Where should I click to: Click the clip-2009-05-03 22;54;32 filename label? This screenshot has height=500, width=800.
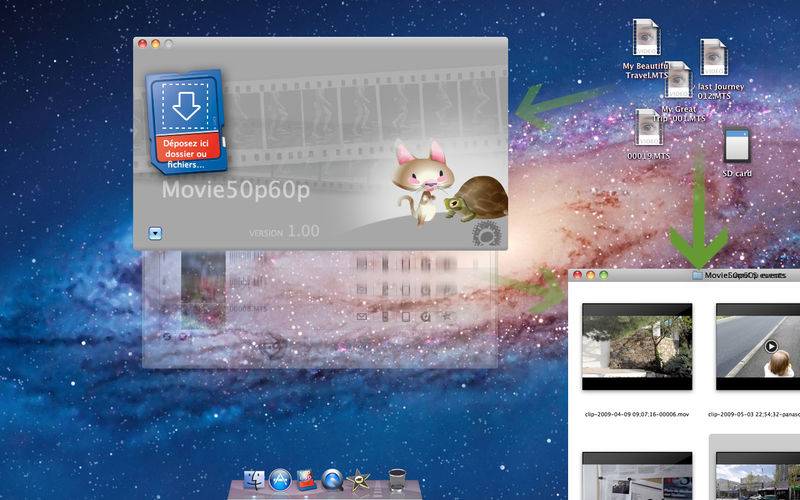754,415
